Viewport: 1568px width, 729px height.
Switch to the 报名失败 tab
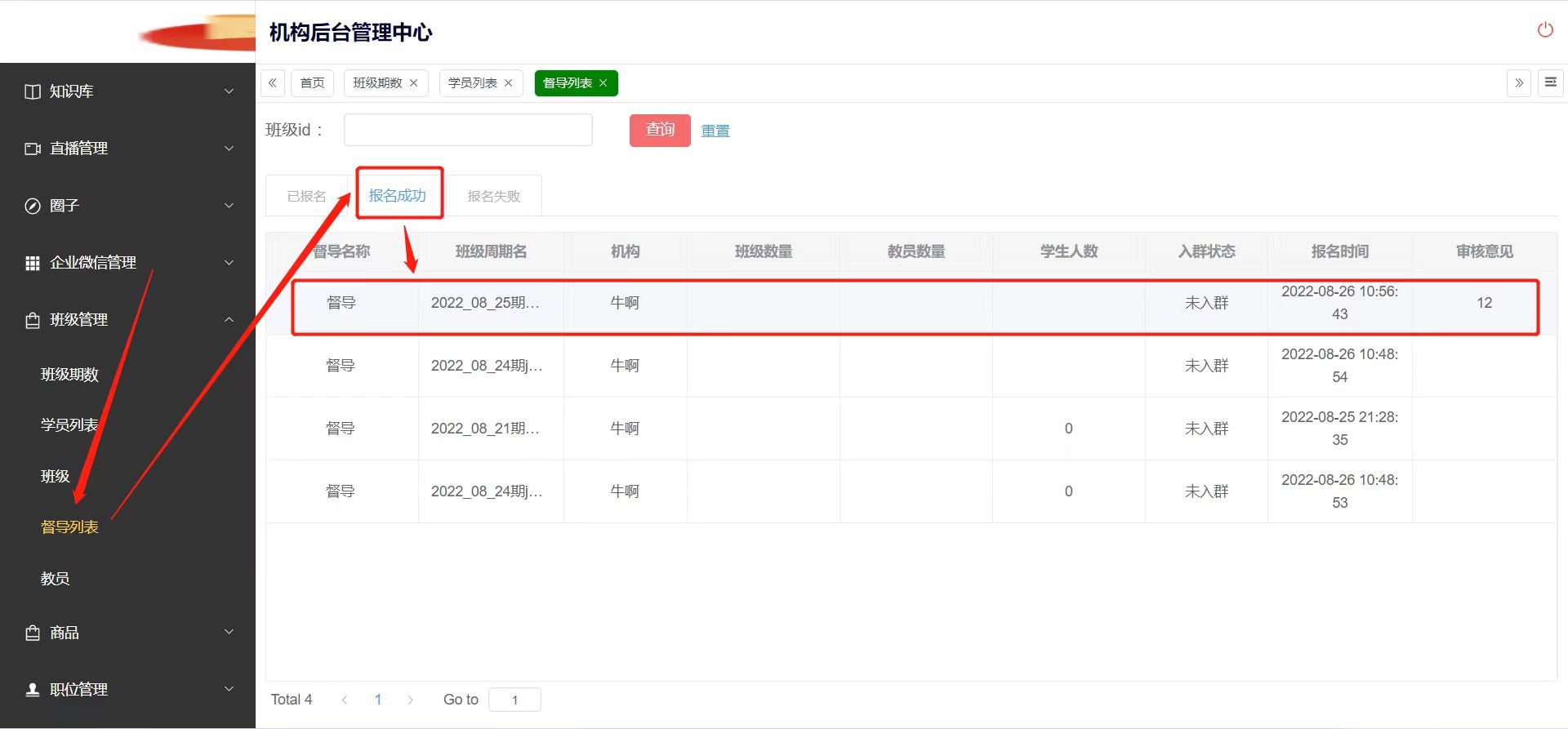[x=493, y=197]
